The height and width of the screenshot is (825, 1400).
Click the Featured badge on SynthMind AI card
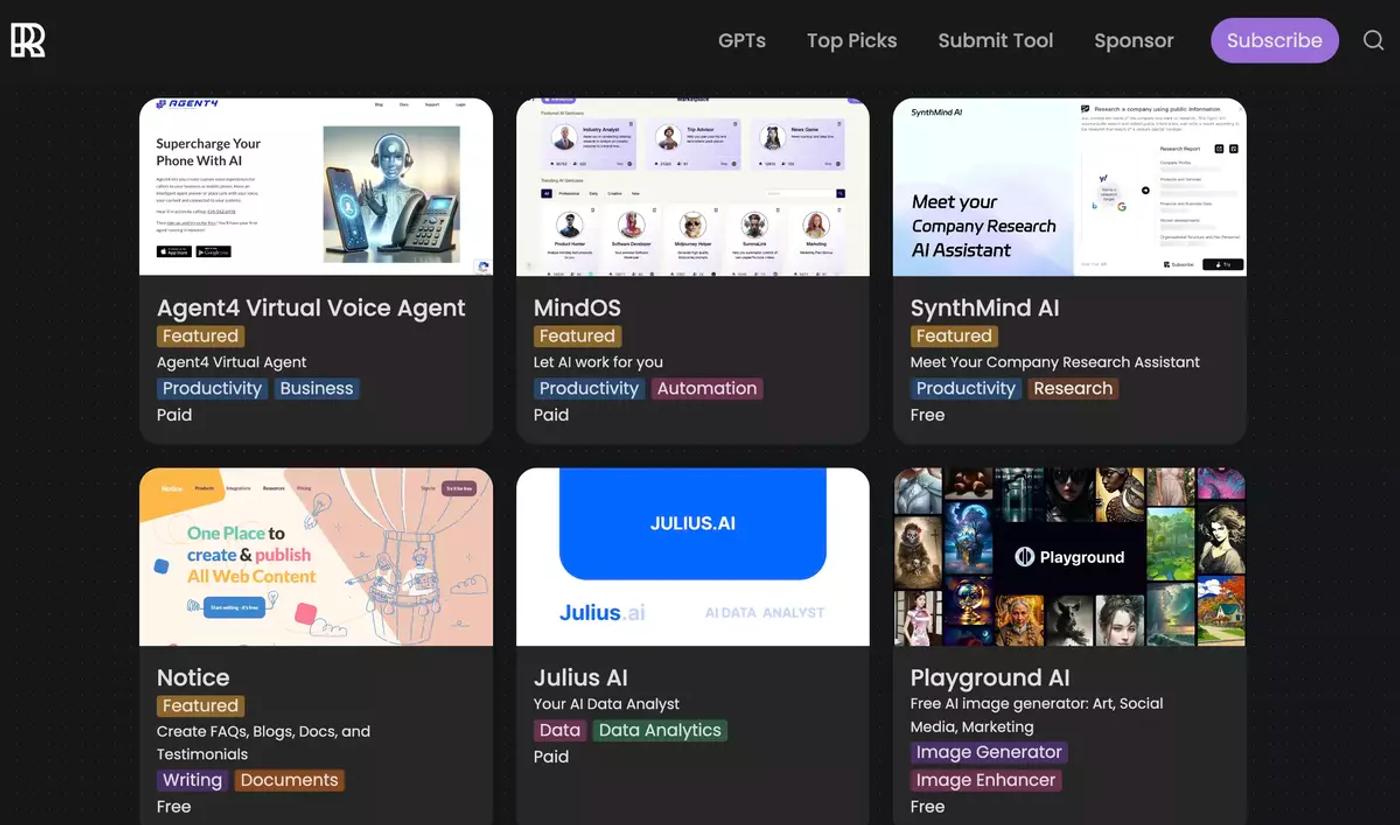[955, 336]
